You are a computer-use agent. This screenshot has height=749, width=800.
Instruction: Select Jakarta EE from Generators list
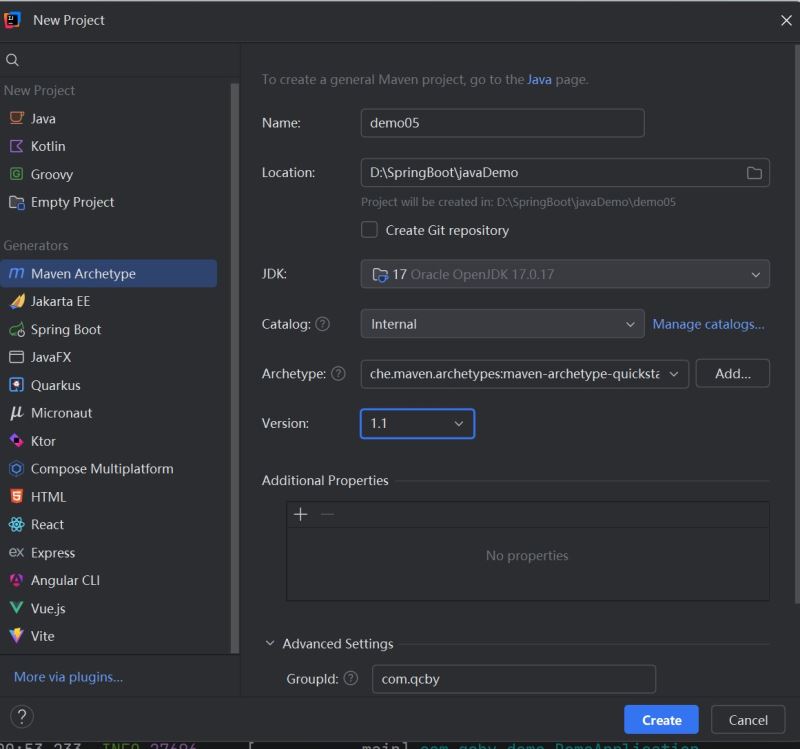(x=60, y=301)
